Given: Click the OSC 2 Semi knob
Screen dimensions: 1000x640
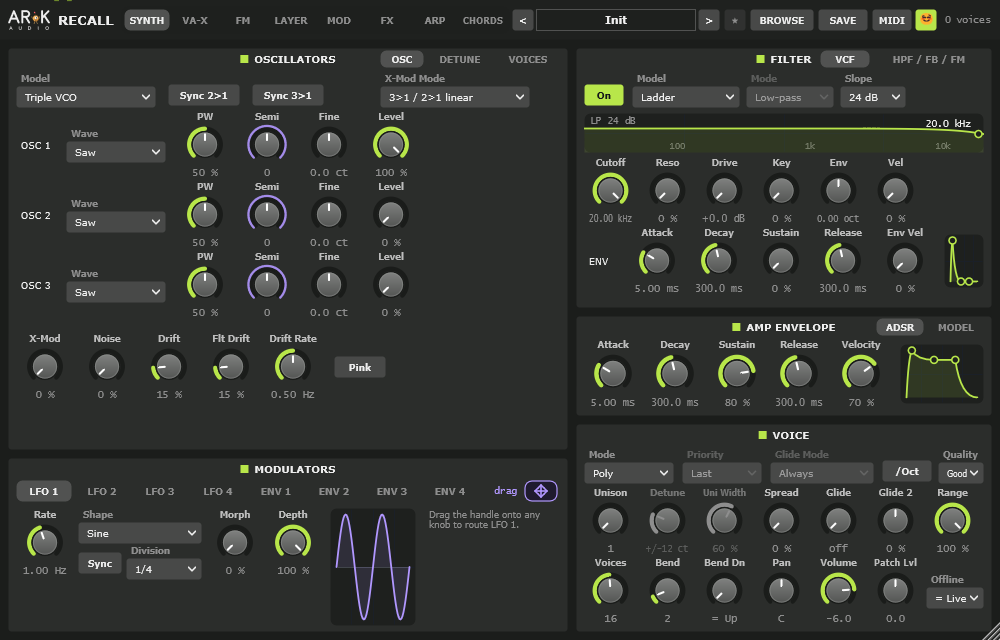Looking at the screenshot, I should click(x=267, y=214).
